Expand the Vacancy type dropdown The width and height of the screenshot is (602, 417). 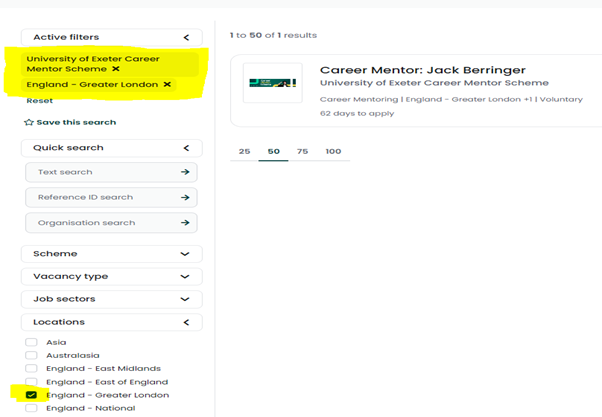(x=185, y=277)
